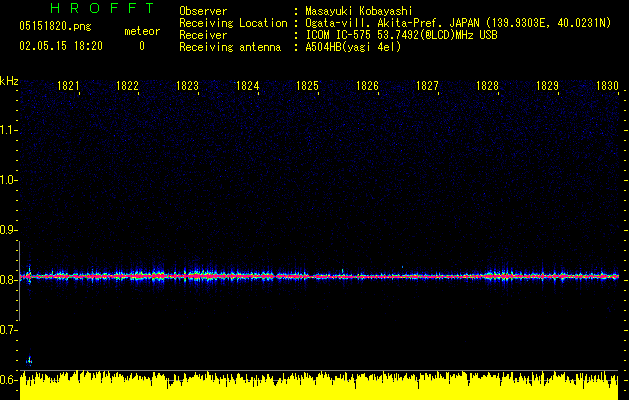
Task: Click time marker 1826
Action: point(367,86)
